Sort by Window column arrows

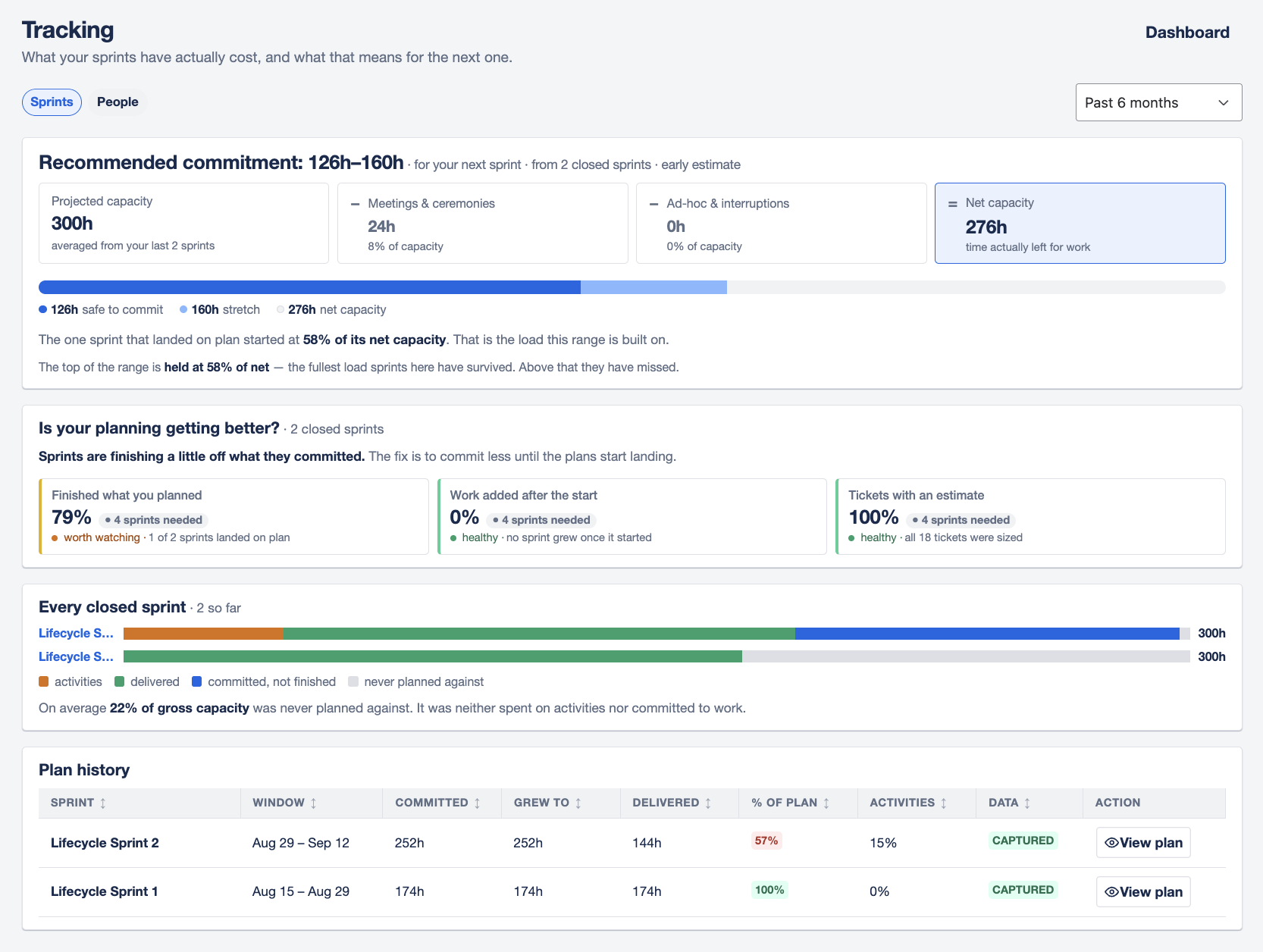(x=313, y=803)
